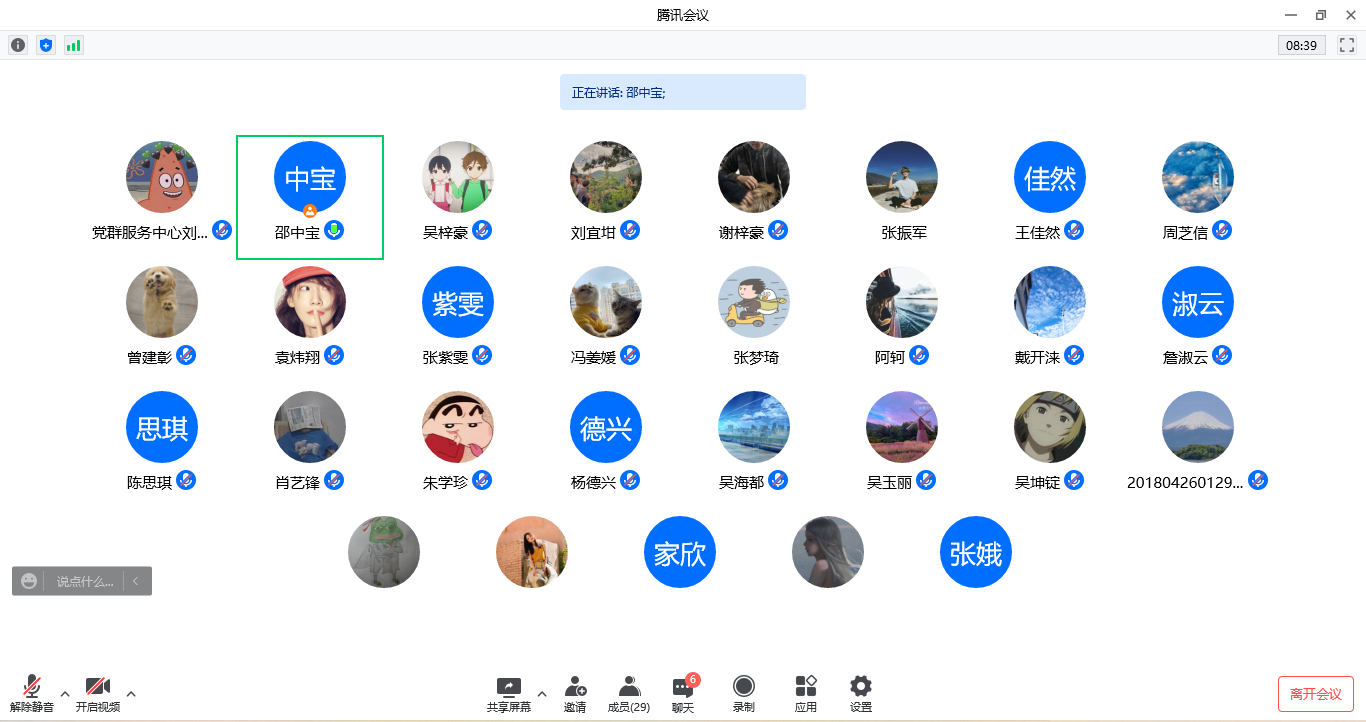Leave the meeting (离开会议)
This screenshot has width=1366, height=722.
pyautogui.click(x=1315, y=694)
